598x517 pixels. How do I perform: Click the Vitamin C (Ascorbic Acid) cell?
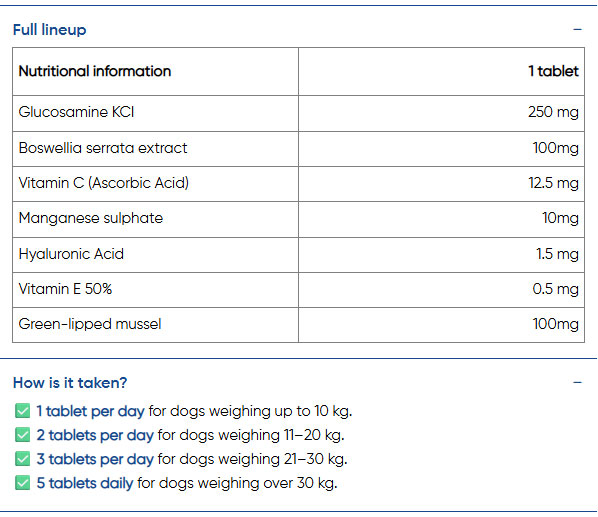pyautogui.click(x=156, y=184)
